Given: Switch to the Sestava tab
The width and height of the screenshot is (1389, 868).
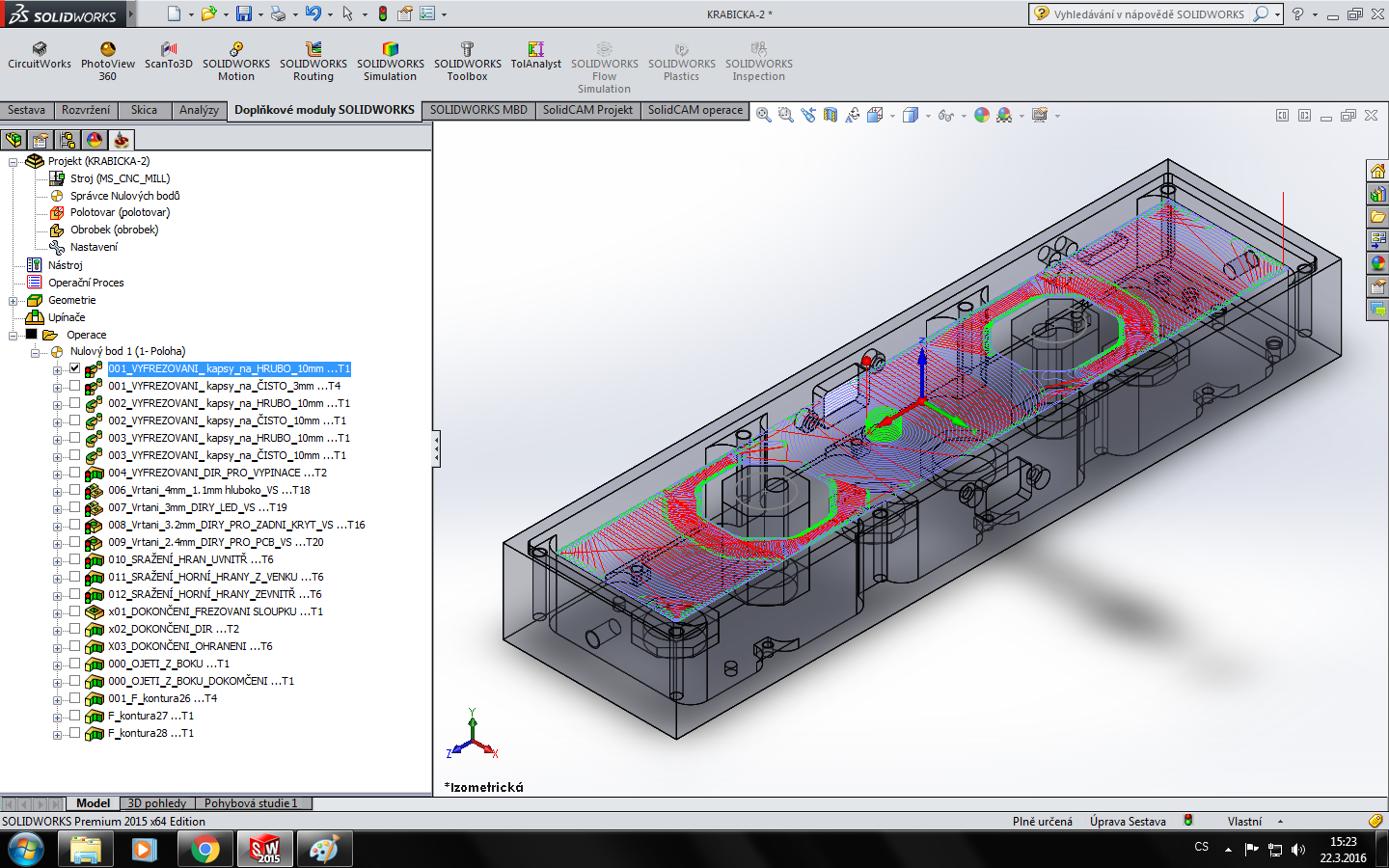Looking at the screenshot, I should [x=27, y=110].
